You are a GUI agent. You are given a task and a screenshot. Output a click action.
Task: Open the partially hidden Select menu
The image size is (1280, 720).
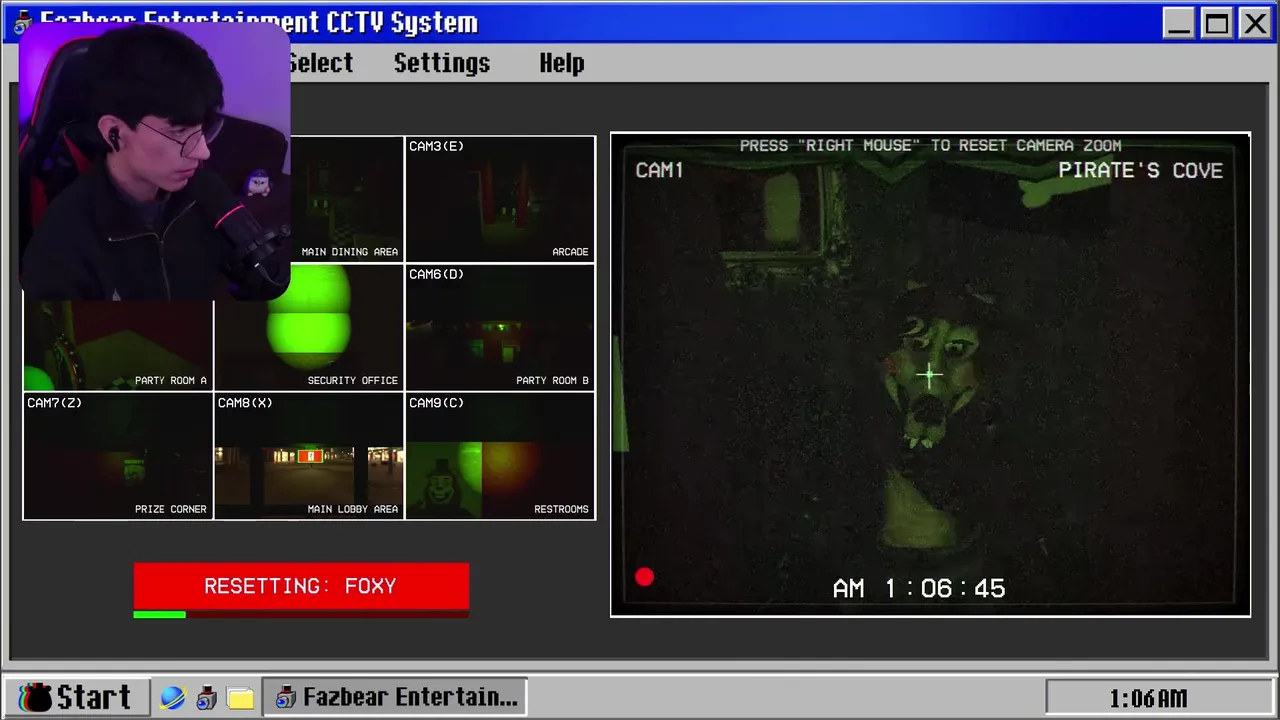coord(321,63)
